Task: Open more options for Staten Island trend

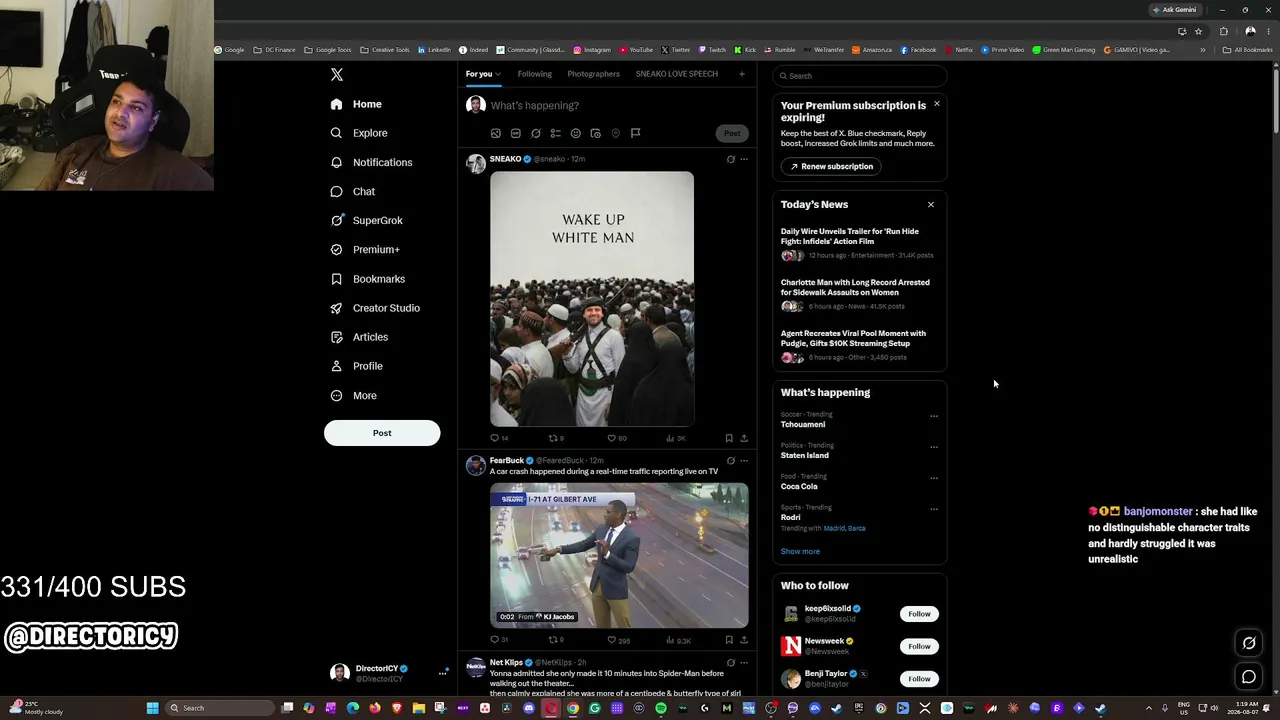Action: (x=934, y=447)
